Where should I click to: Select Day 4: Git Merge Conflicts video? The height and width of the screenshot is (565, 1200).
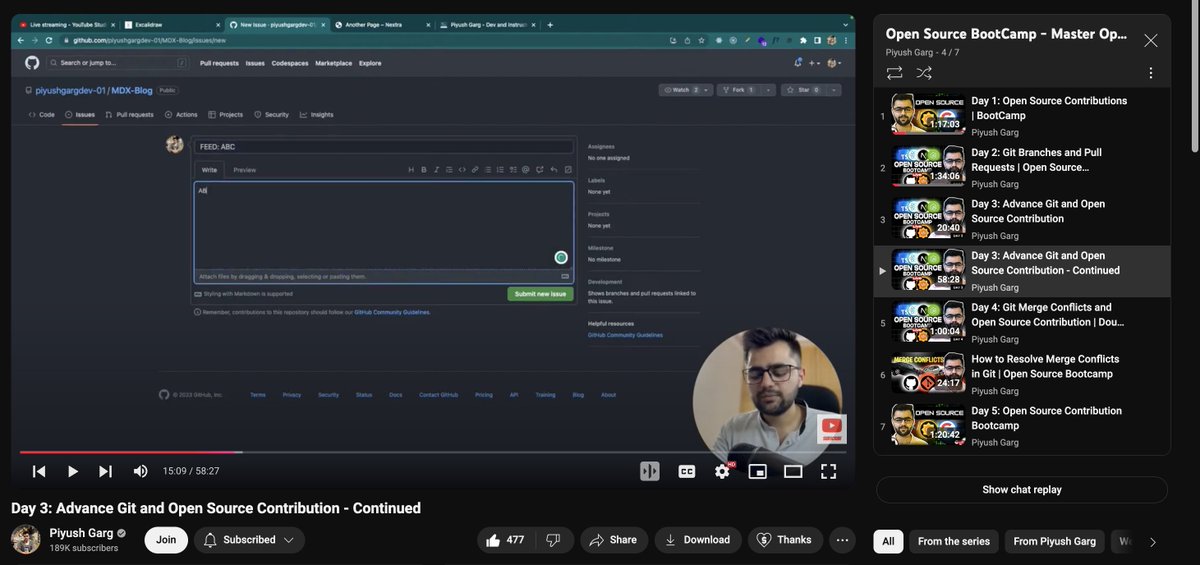pyautogui.click(x=1022, y=323)
